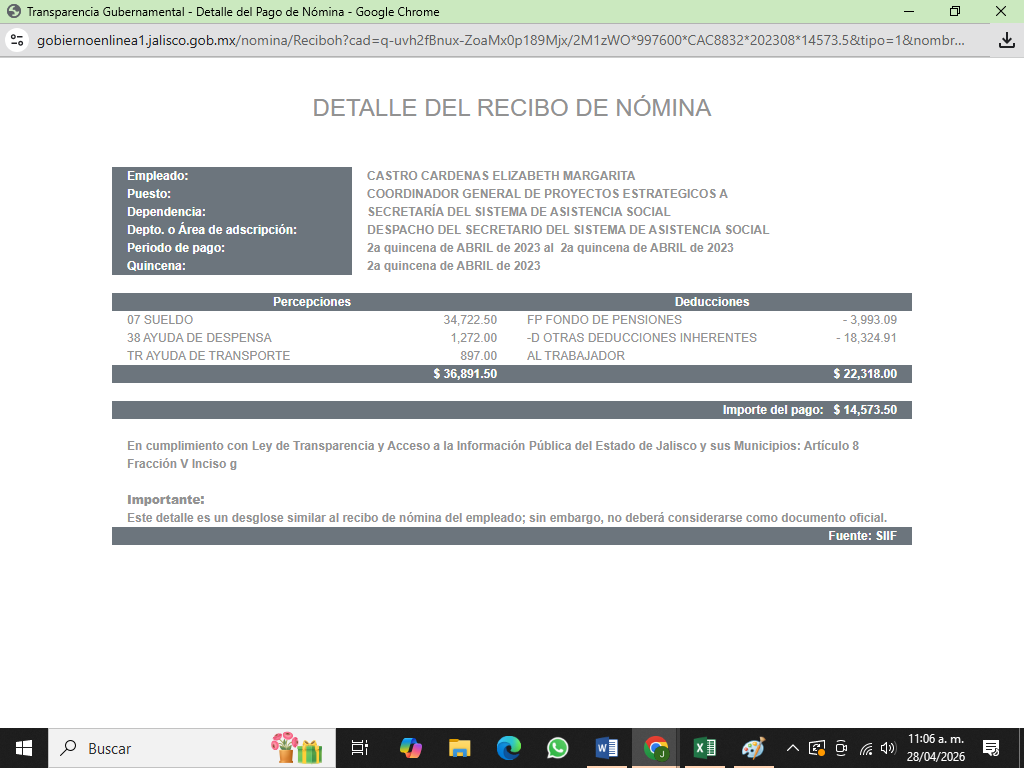Restore down the Chrome window
The image size is (1024, 768).
click(x=955, y=12)
